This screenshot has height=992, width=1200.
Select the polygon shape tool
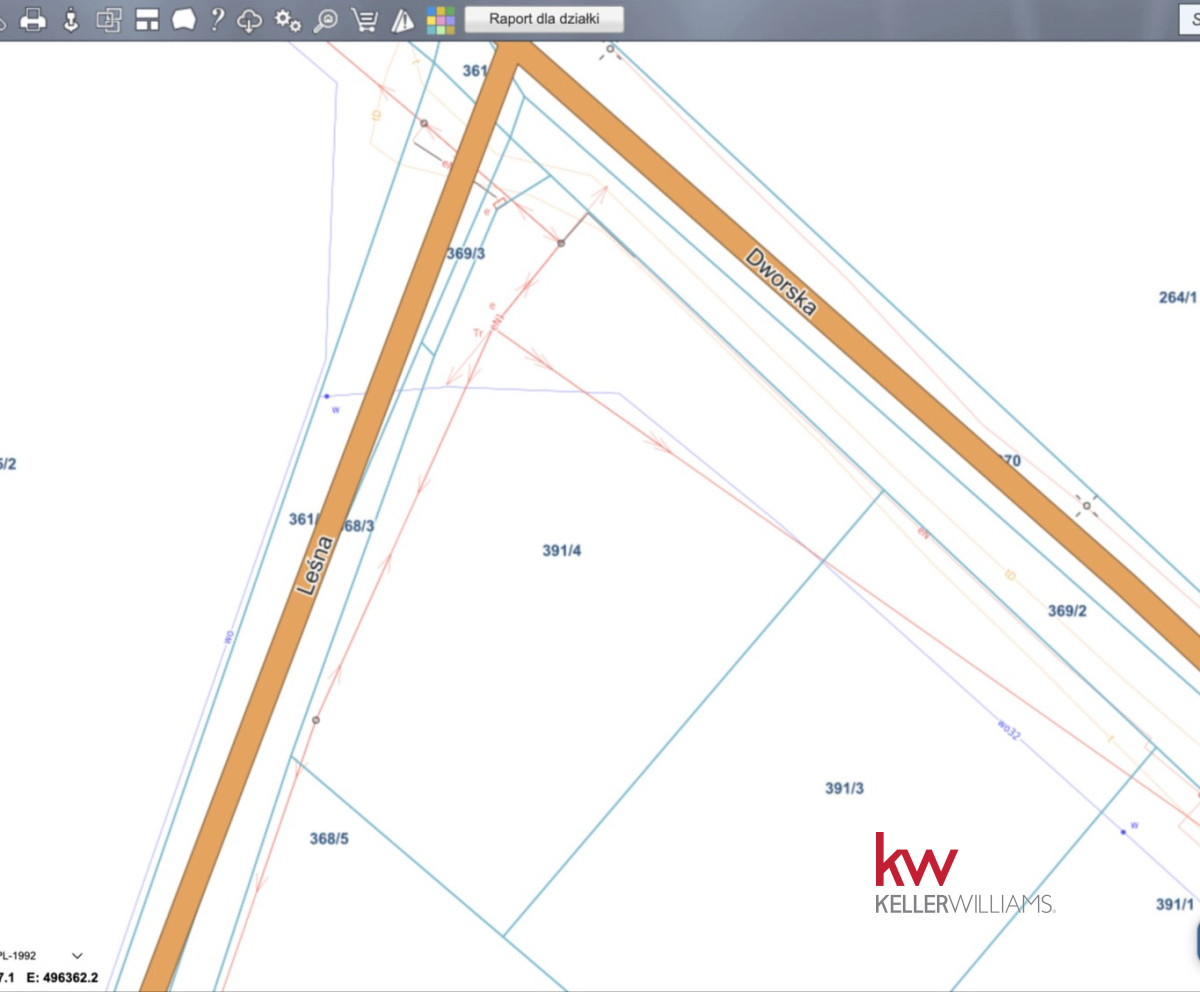click(183, 19)
